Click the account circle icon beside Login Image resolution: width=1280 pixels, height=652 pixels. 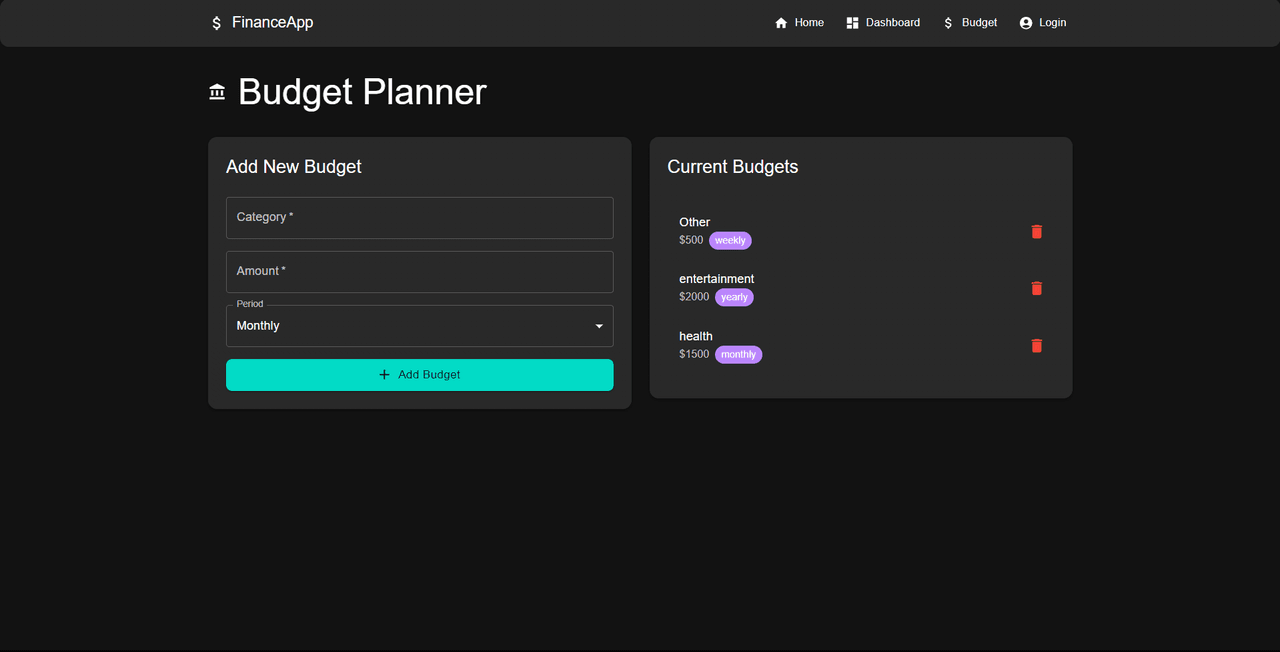coord(1025,23)
